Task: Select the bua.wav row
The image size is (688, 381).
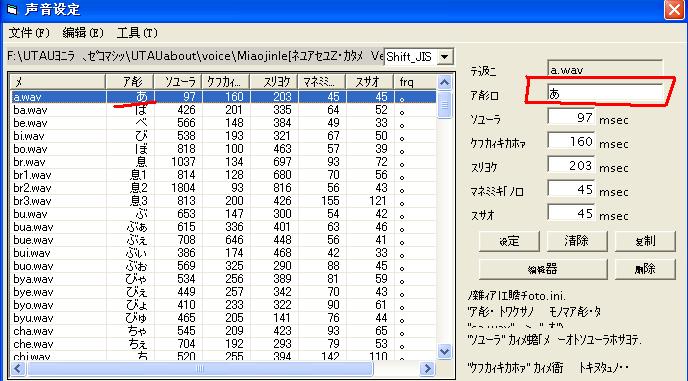Action: (x=223, y=227)
